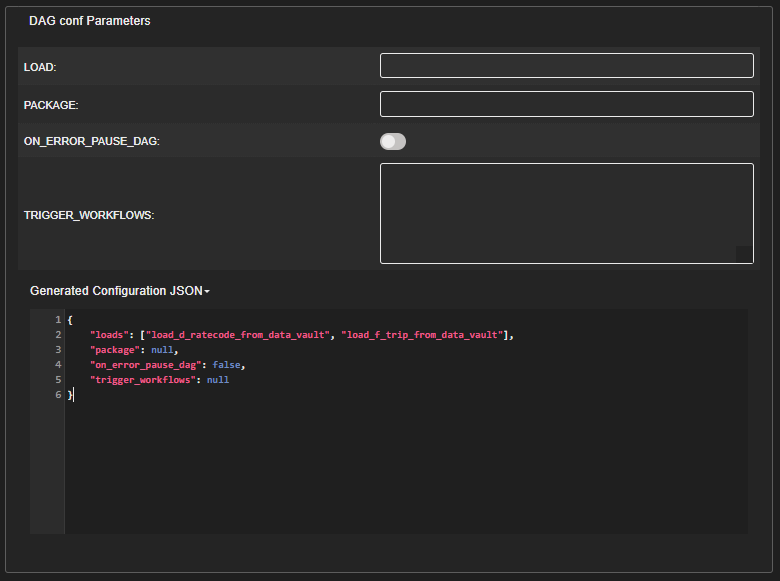Collapse the Generated Configuration JSON section

point(116,291)
